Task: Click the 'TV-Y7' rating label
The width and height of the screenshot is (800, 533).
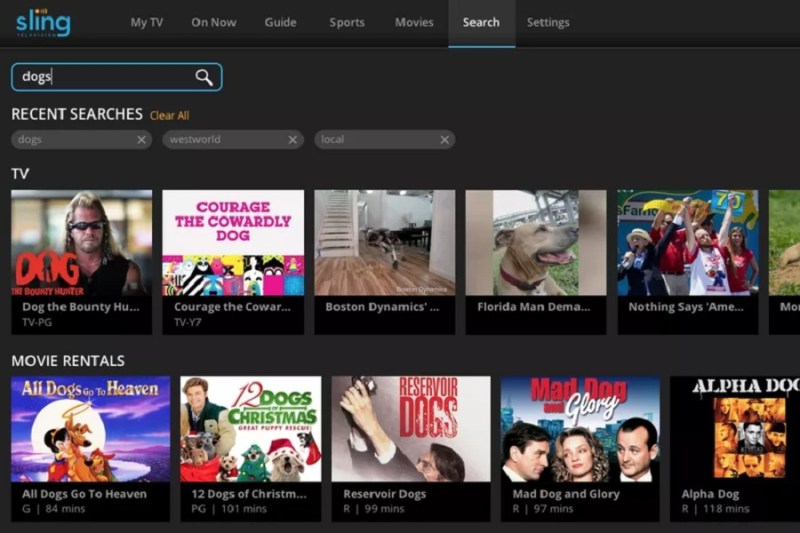Action: tap(188, 322)
